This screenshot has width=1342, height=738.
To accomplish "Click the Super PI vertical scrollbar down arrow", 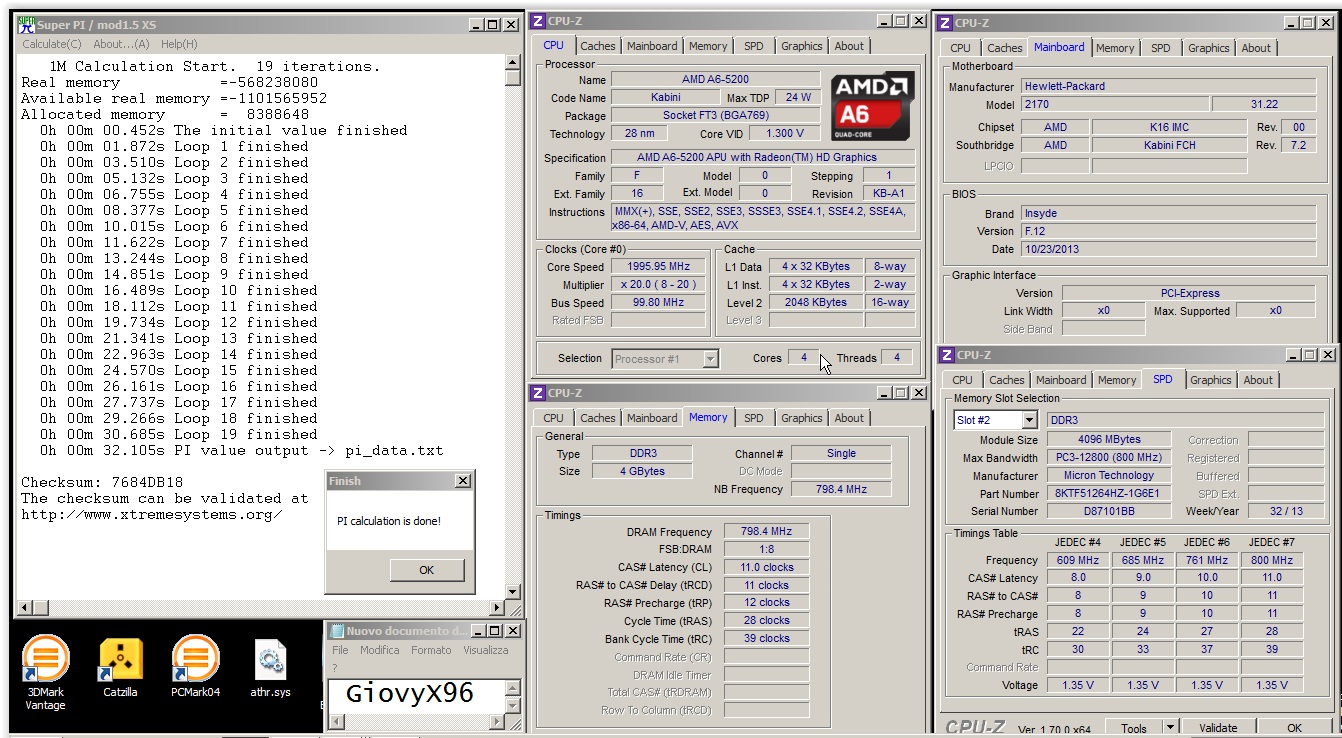I will tap(513, 592).
